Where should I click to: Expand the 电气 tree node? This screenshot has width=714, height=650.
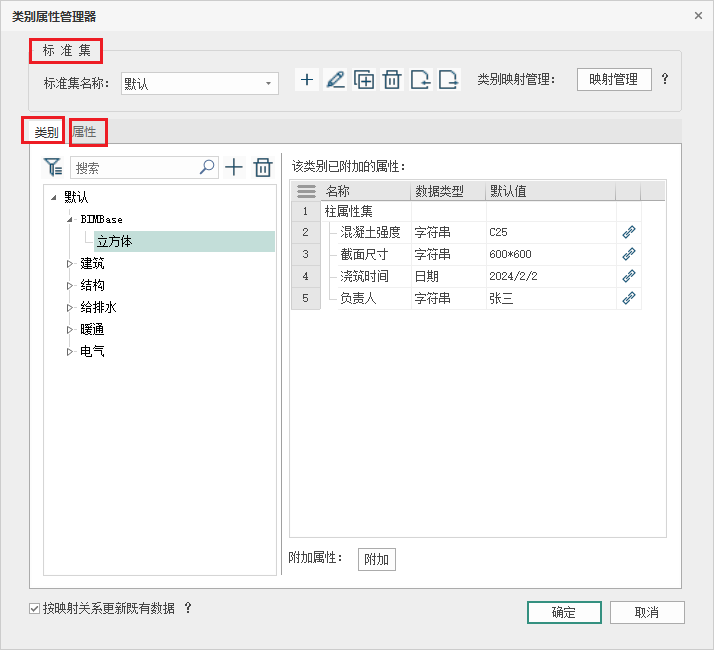coord(70,351)
